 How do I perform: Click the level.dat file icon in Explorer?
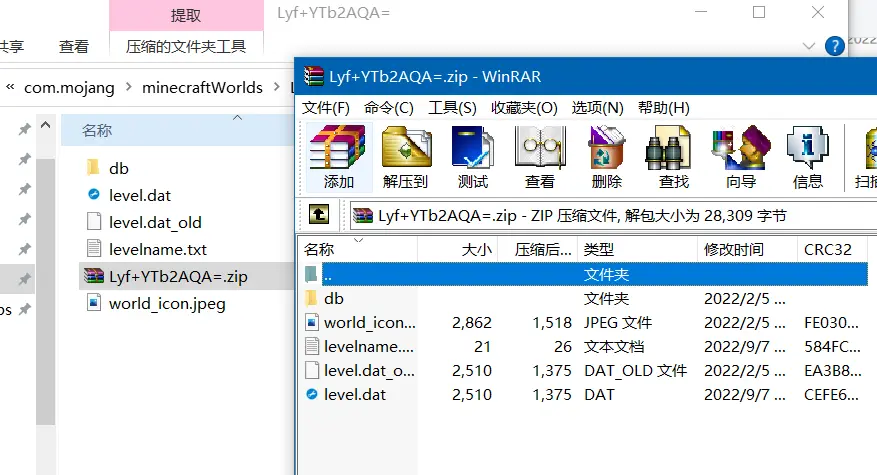point(94,195)
